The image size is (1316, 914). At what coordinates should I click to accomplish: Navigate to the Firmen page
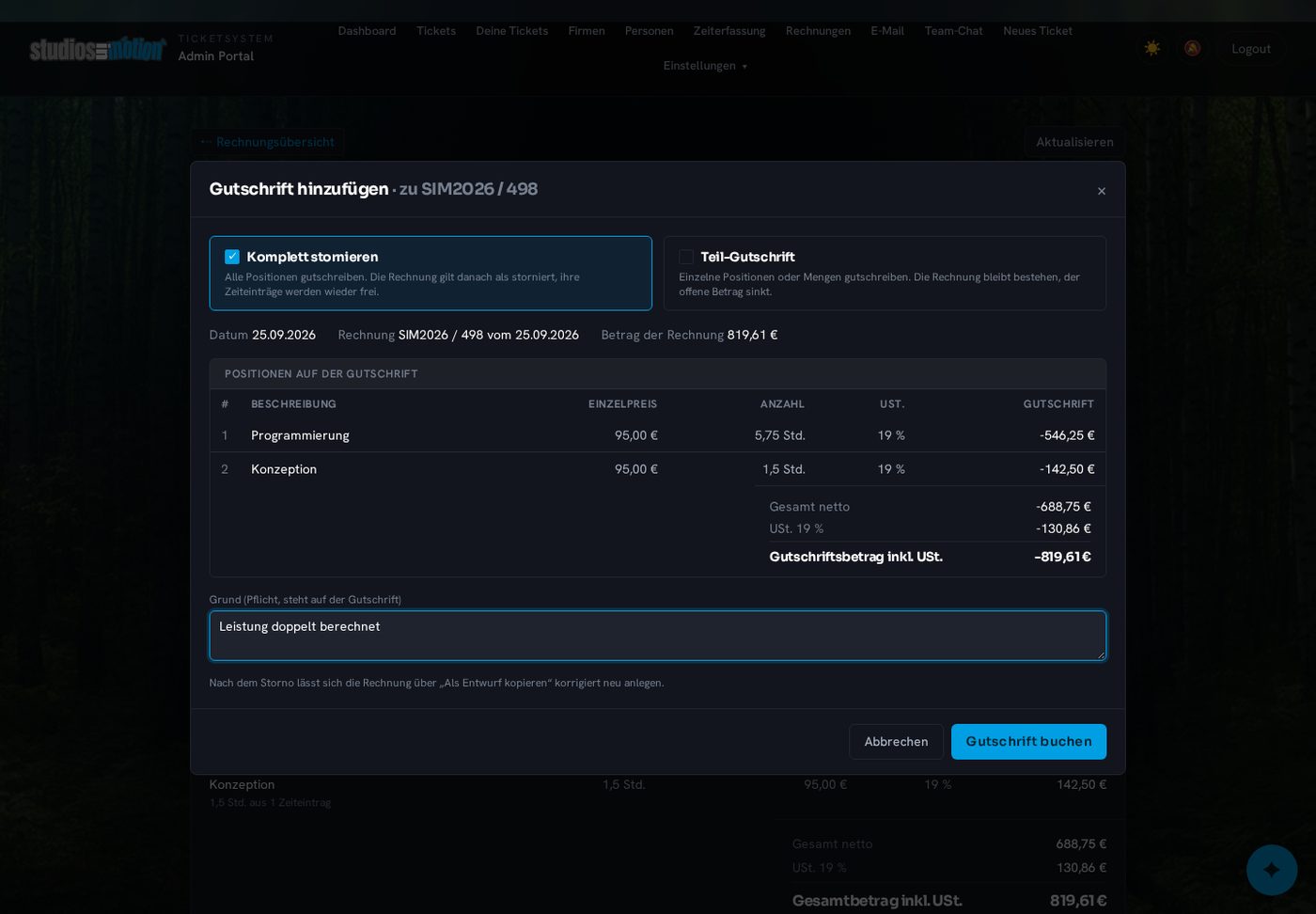click(587, 31)
